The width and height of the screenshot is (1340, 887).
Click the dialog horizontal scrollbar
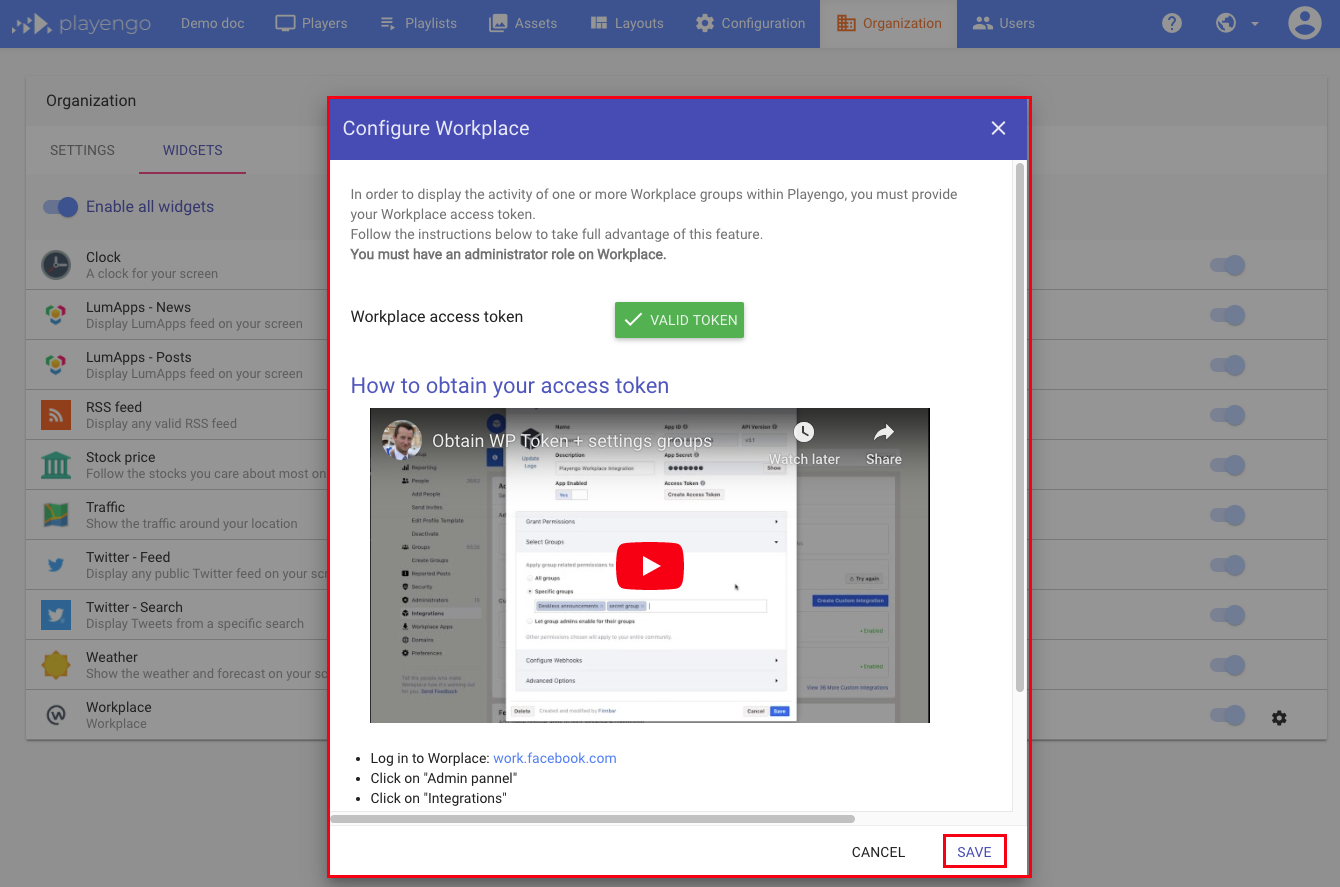[x=592, y=818]
